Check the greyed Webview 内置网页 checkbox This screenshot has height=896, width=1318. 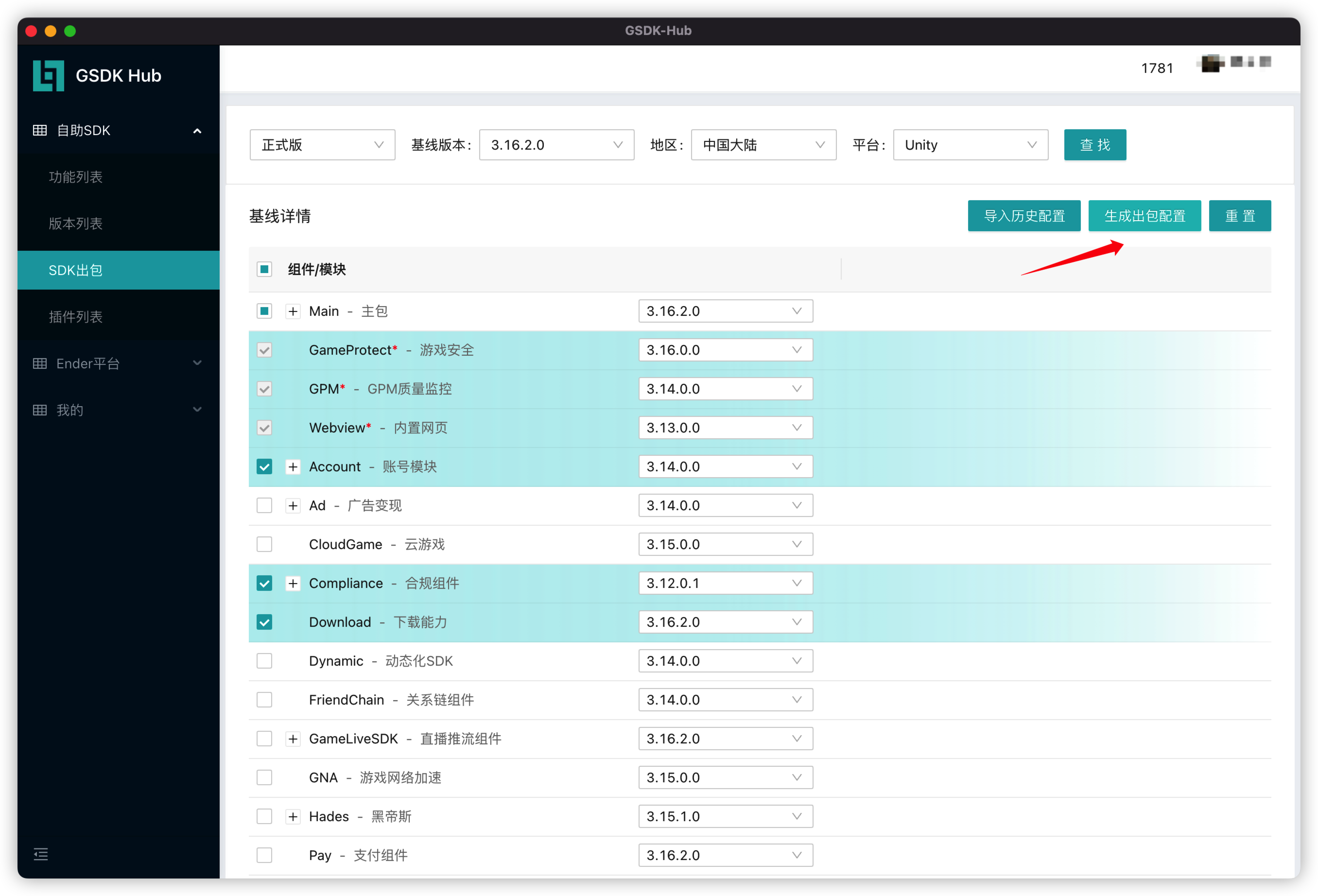tap(264, 428)
